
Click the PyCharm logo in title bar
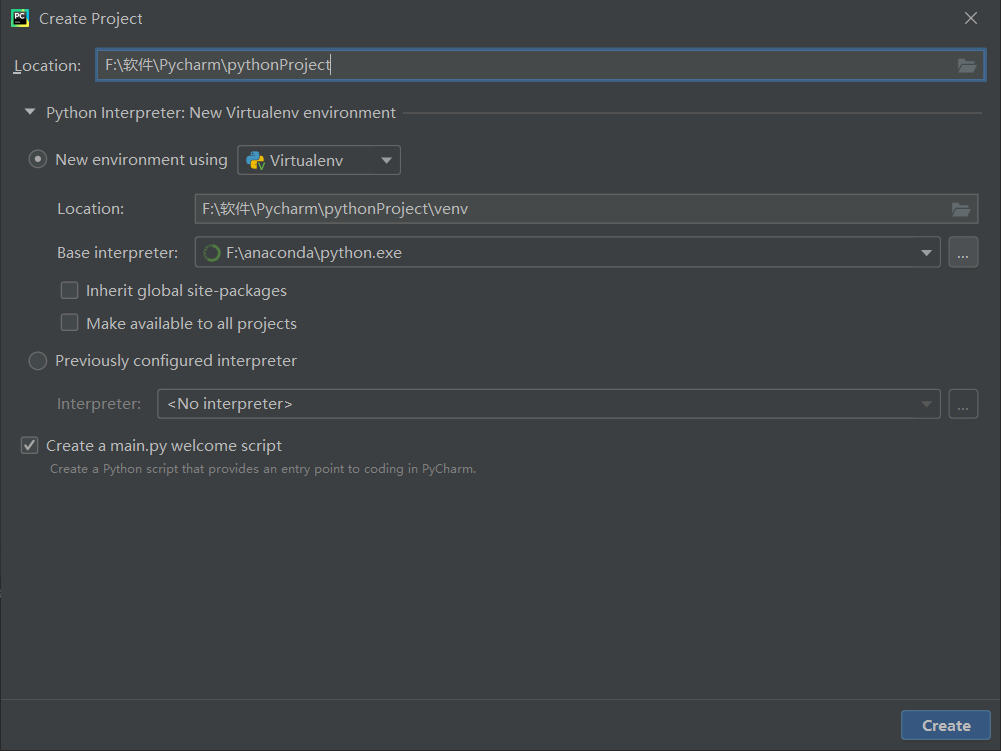[x=19, y=18]
